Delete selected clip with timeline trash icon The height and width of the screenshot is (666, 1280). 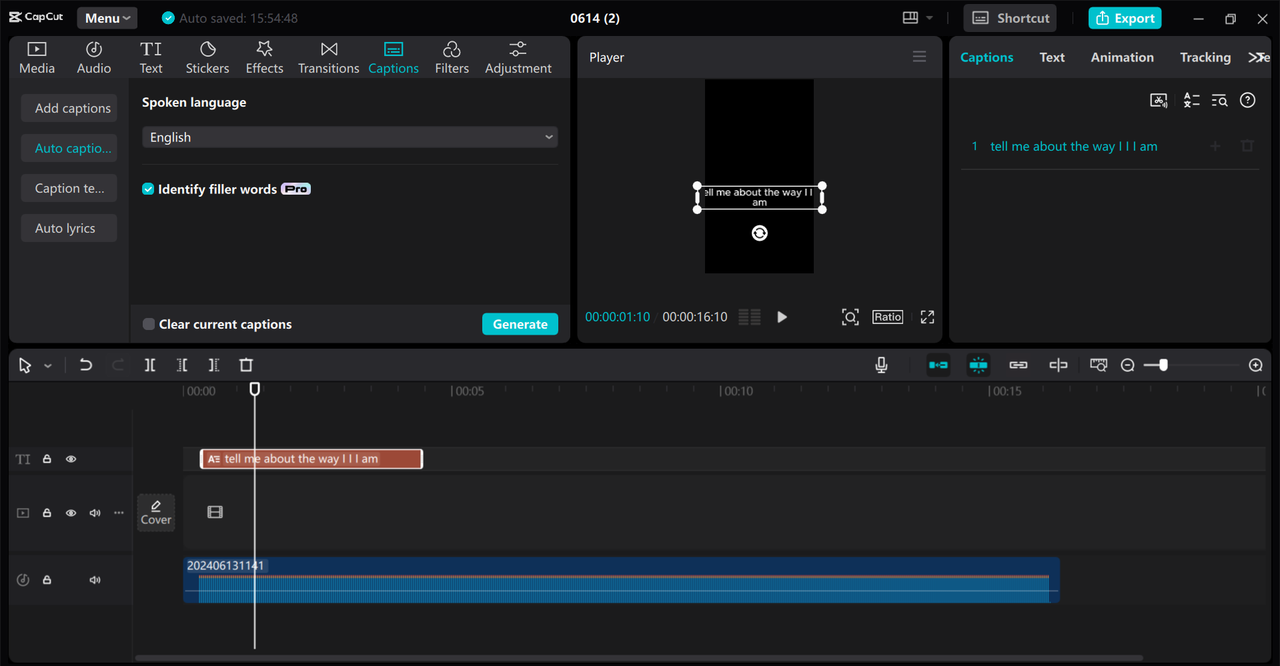246,365
